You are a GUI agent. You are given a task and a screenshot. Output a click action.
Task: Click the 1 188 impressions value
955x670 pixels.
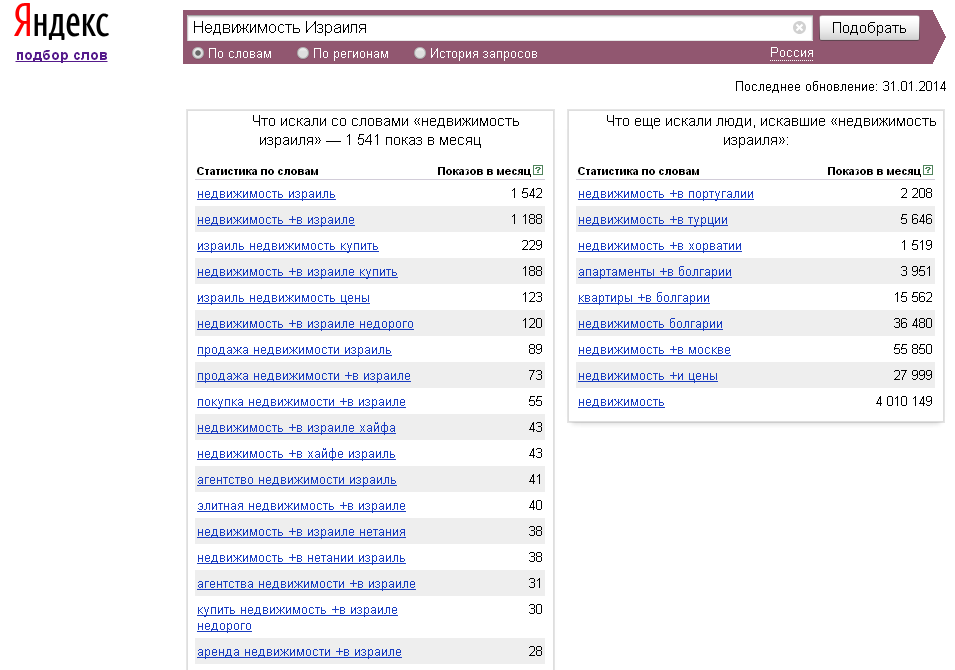tap(527, 219)
